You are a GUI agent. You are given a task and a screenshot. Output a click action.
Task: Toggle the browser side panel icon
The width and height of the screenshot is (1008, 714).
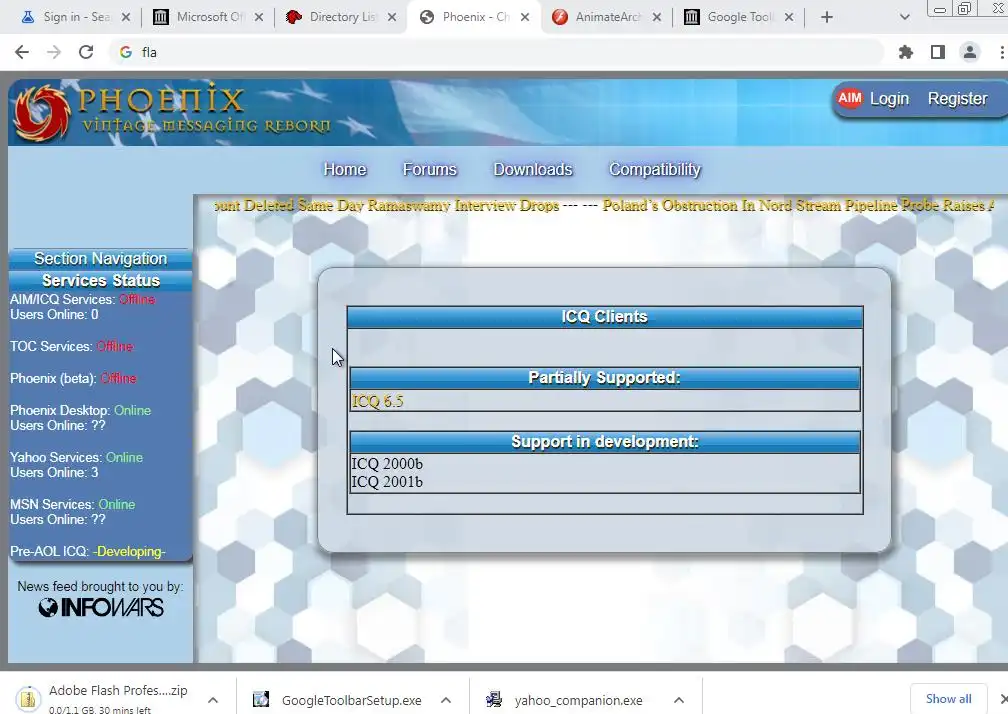point(938,52)
